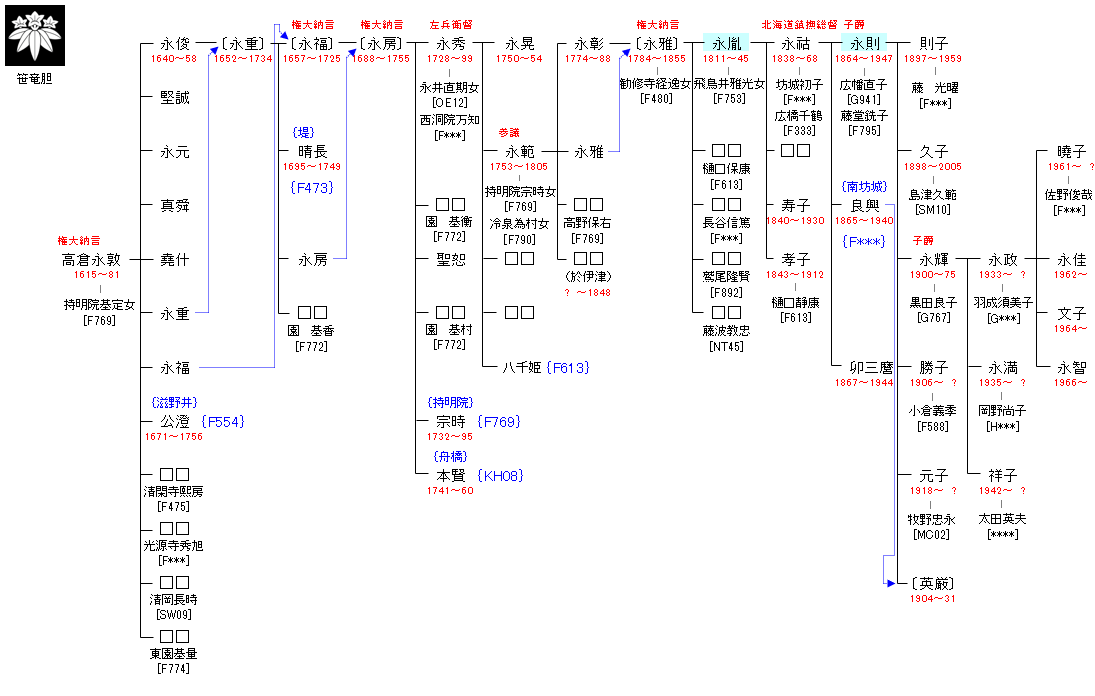
Task: Click the entry 島津久範
Action: 932,195
